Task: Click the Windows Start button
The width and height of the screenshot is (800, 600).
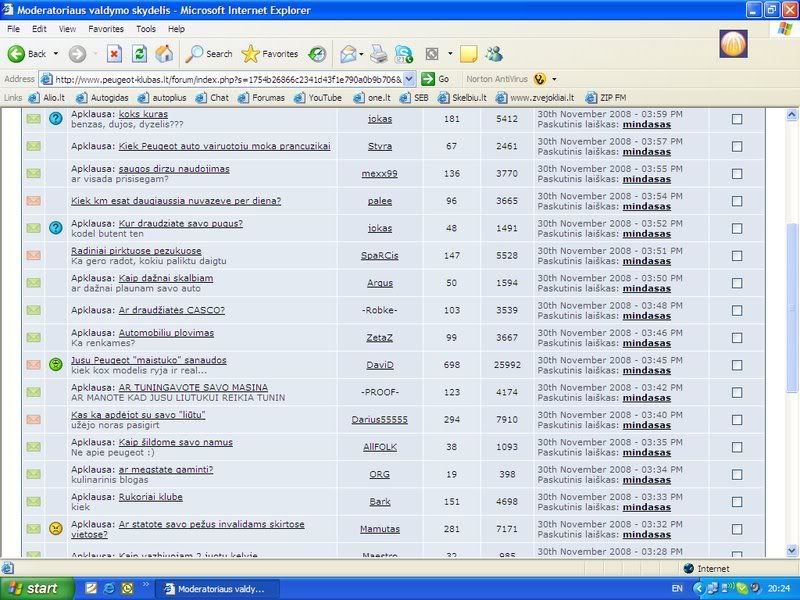Action: (x=32, y=588)
